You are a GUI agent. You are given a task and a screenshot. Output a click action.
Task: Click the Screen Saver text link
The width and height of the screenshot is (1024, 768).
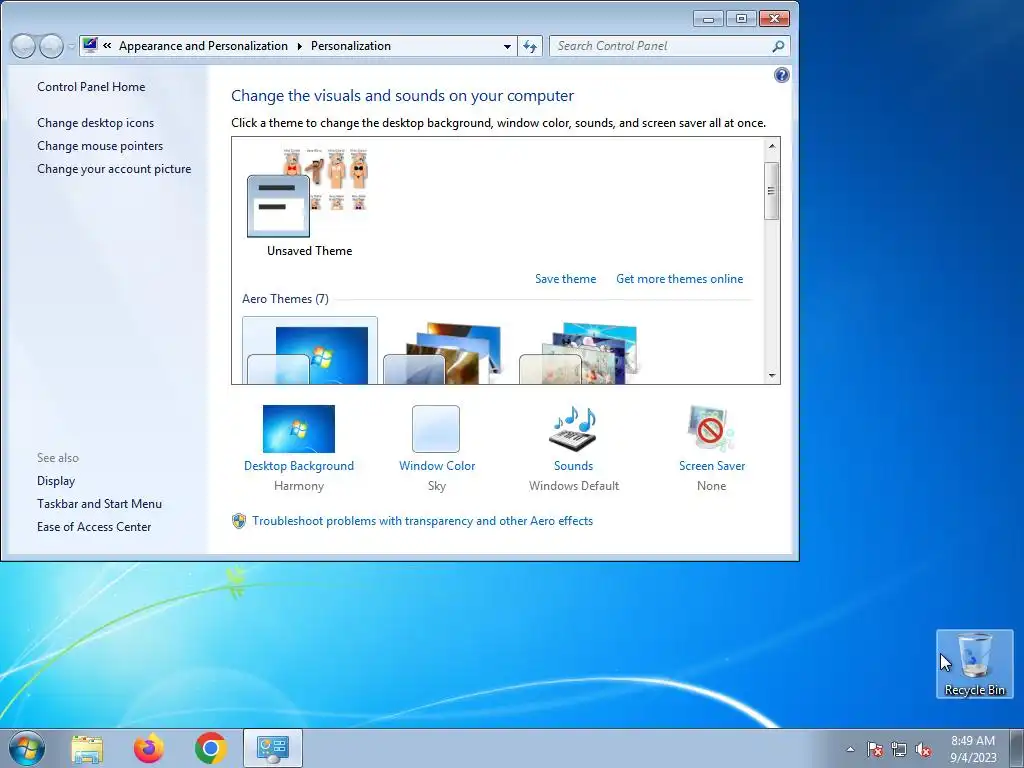pyautogui.click(x=712, y=466)
